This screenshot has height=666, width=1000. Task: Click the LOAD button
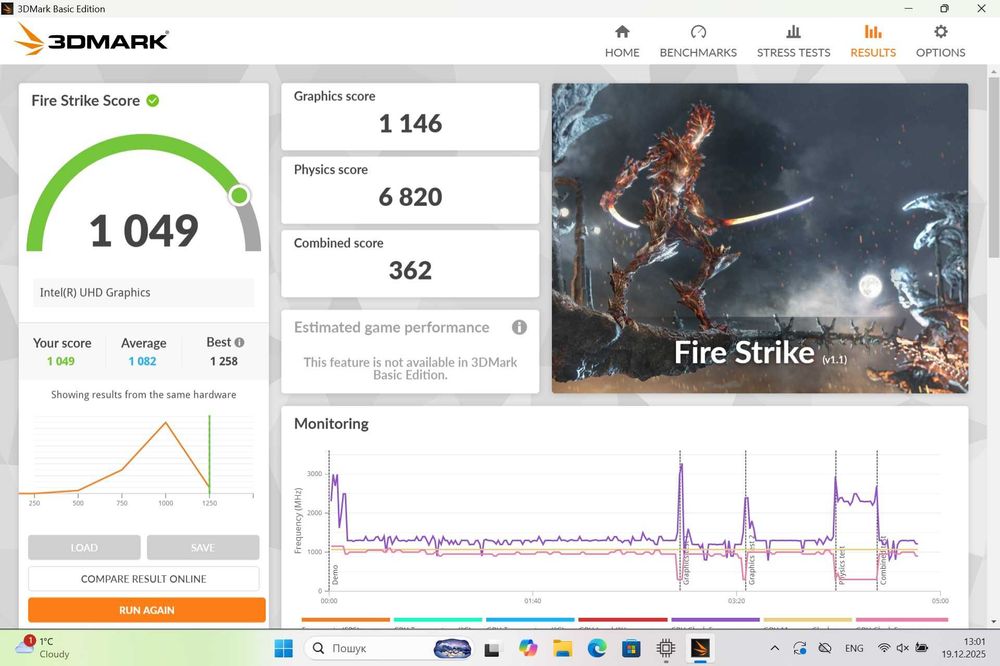(84, 547)
